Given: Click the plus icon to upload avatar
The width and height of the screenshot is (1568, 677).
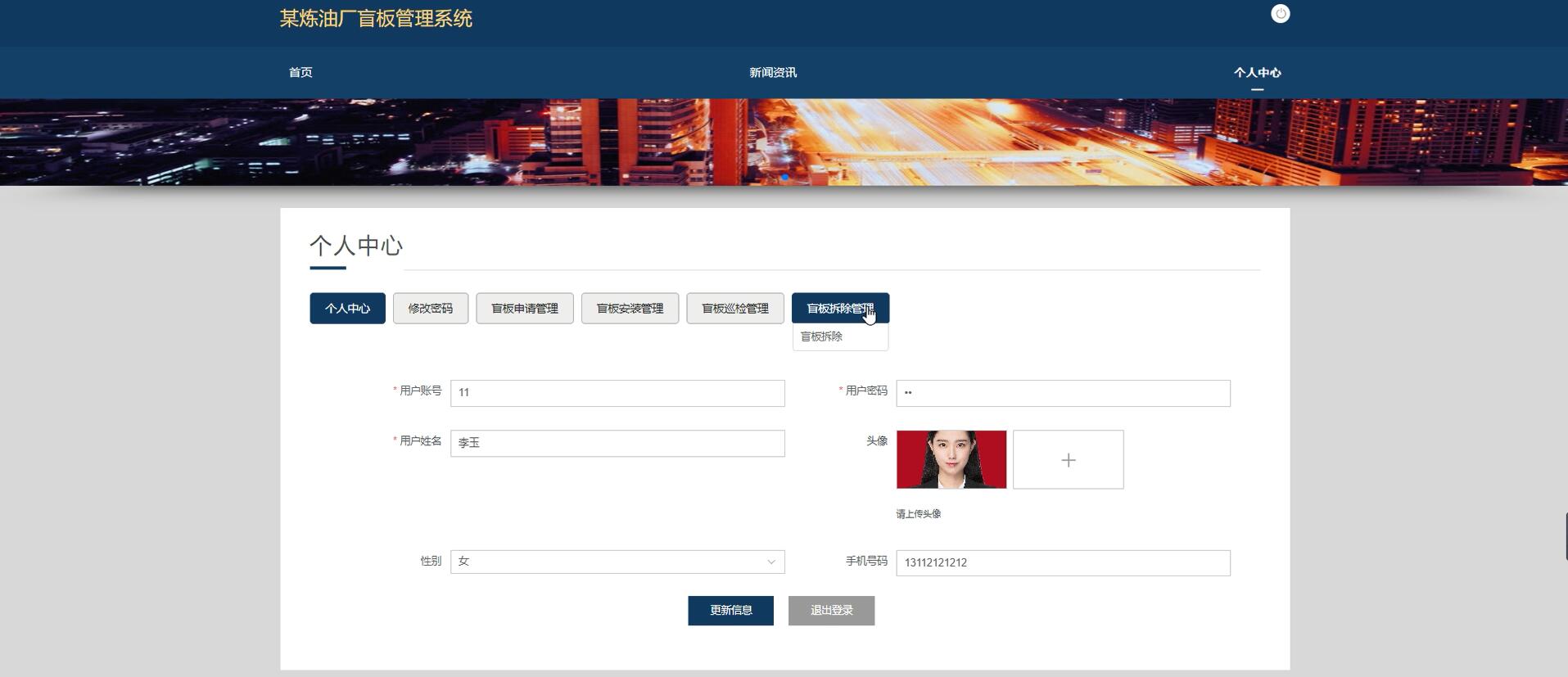Looking at the screenshot, I should (x=1068, y=460).
